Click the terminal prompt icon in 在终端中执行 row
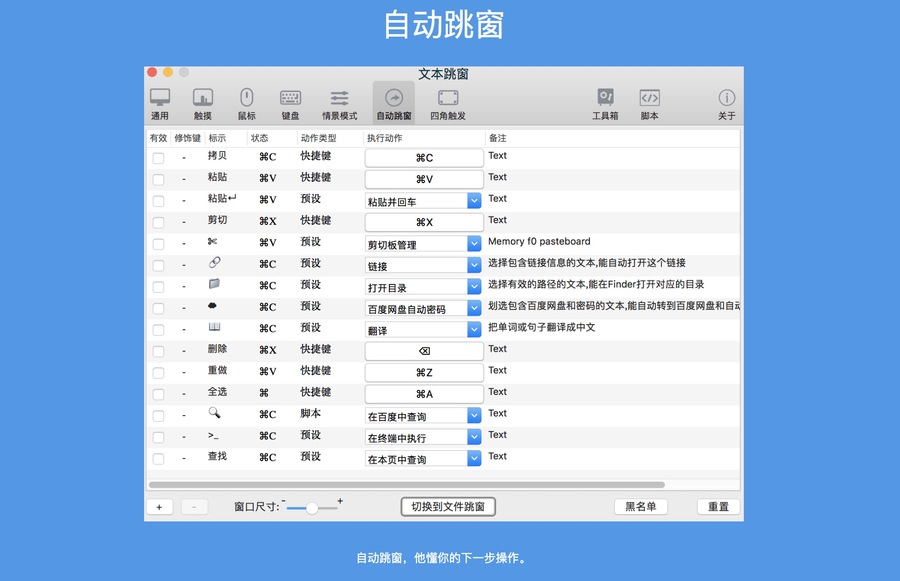Screen dimensions: 900x581 213,435
